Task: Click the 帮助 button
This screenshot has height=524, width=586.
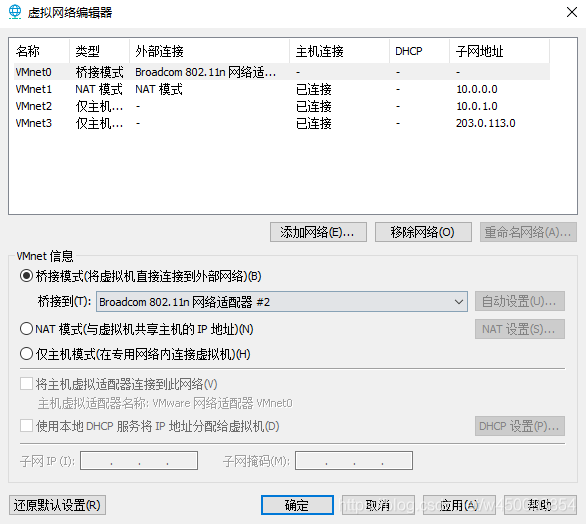Action: coord(540,505)
